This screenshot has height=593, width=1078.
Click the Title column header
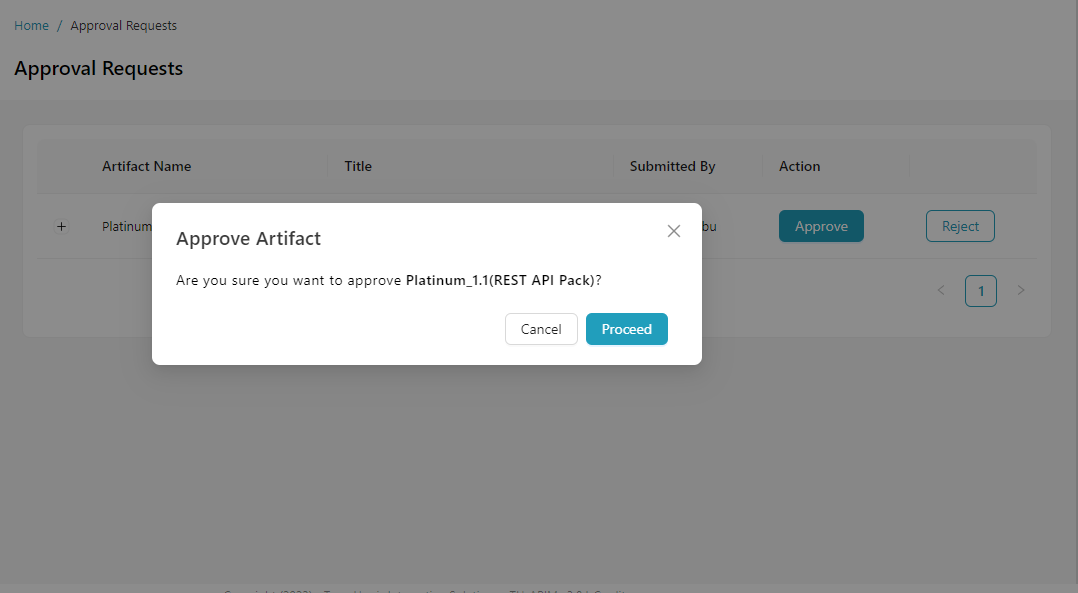click(x=358, y=166)
